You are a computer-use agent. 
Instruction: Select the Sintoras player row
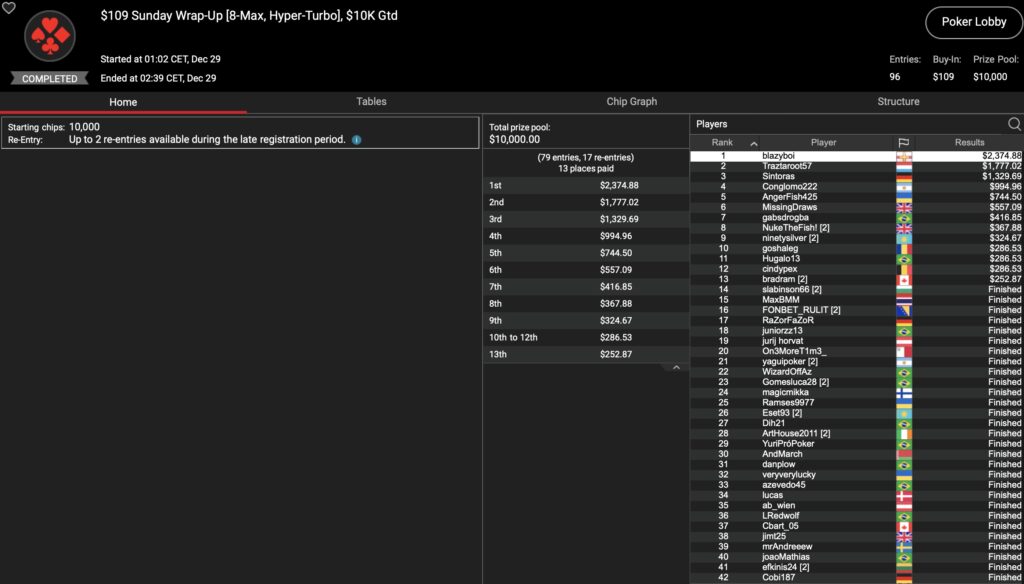coord(780,176)
